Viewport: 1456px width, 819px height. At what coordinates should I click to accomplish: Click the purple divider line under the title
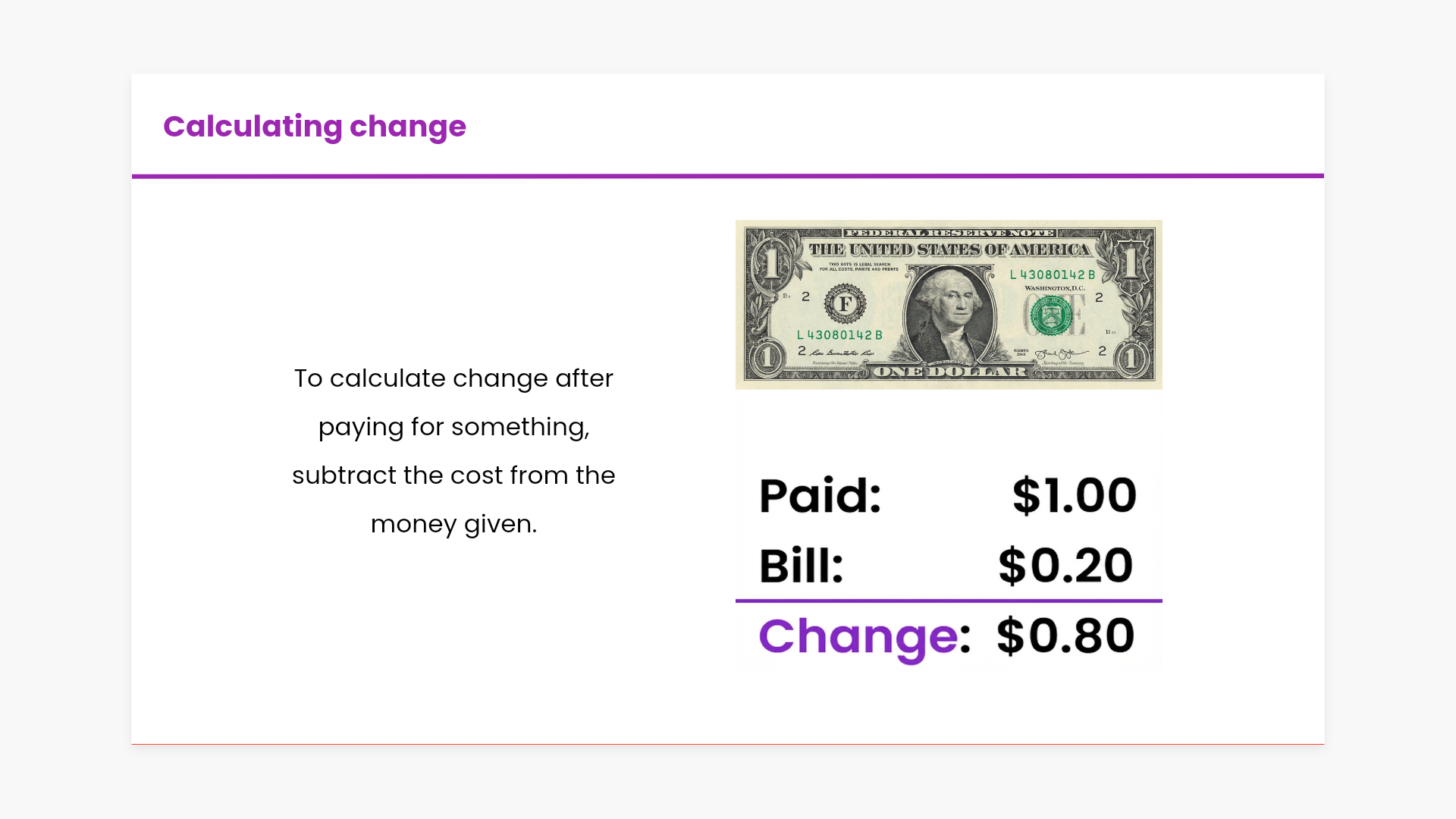[727, 176]
